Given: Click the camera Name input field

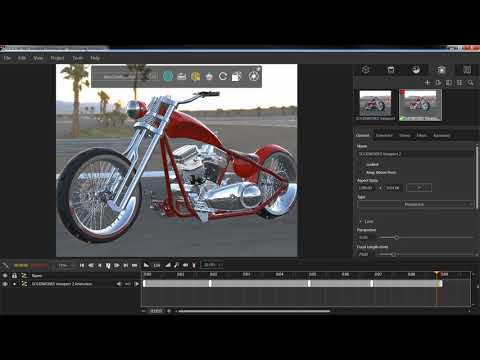Looking at the screenshot, I should (415, 154).
